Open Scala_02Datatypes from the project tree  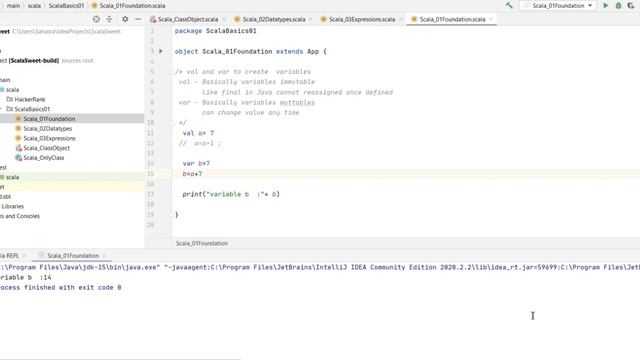[x=47, y=129]
